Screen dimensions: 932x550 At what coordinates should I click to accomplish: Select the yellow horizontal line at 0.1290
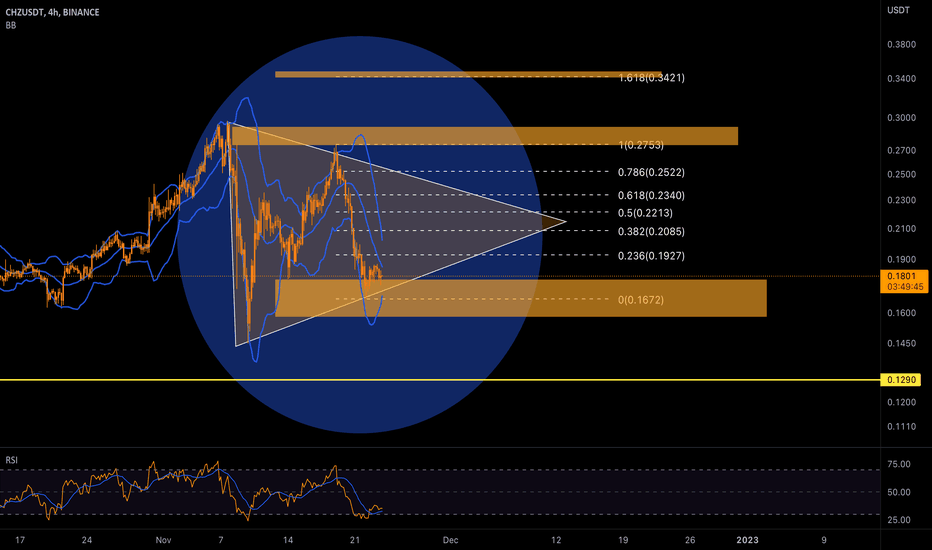pos(440,379)
